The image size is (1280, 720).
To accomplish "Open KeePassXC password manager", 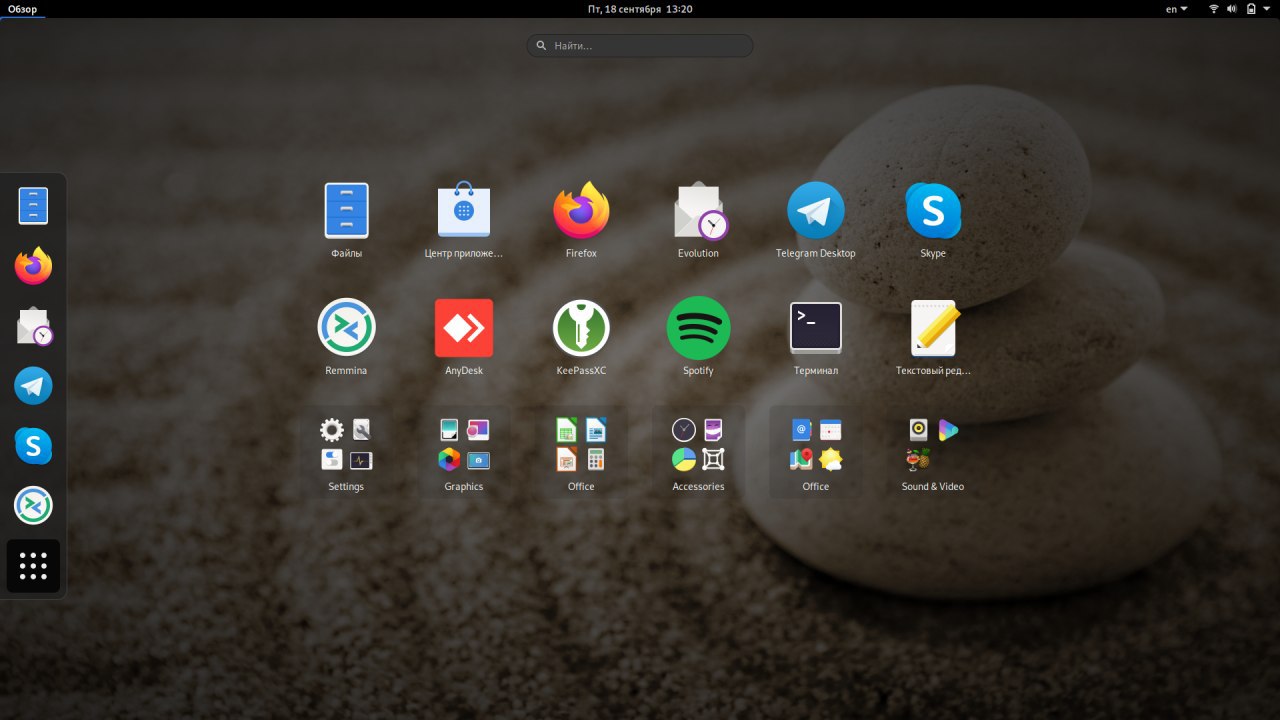I will (581, 327).
